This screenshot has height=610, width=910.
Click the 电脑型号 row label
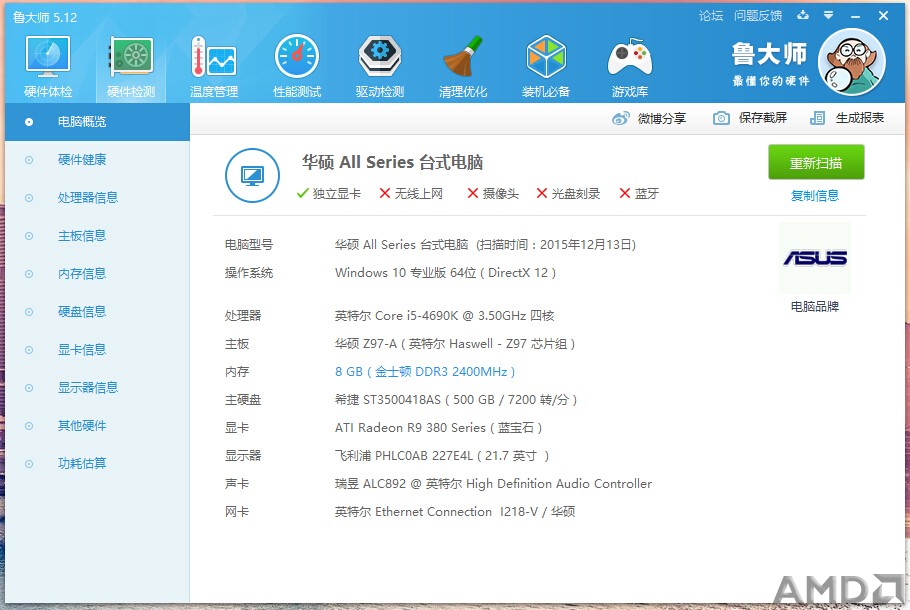tap(248, 245)
